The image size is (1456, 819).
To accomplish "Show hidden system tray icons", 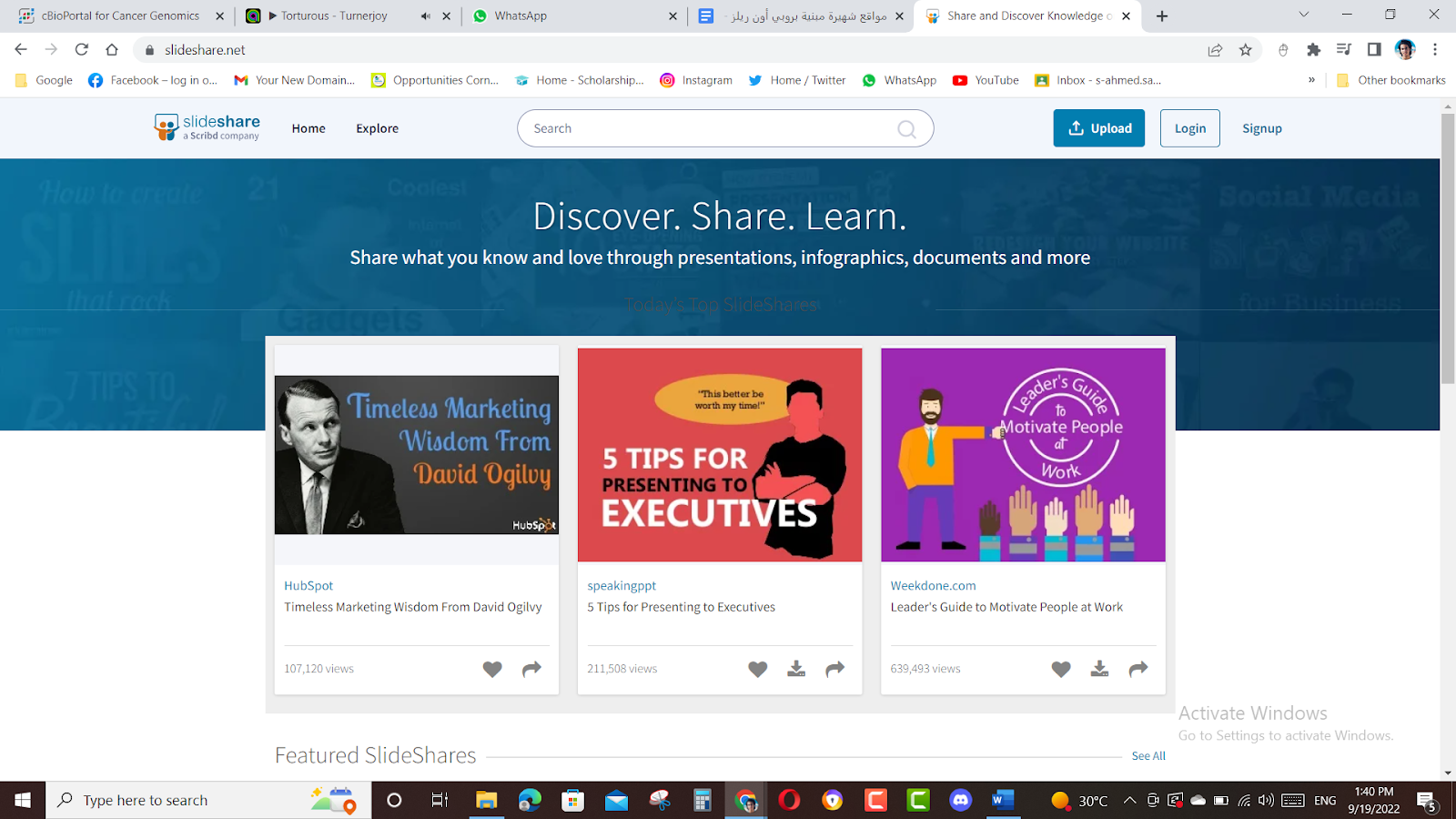I will point(1129,801).
